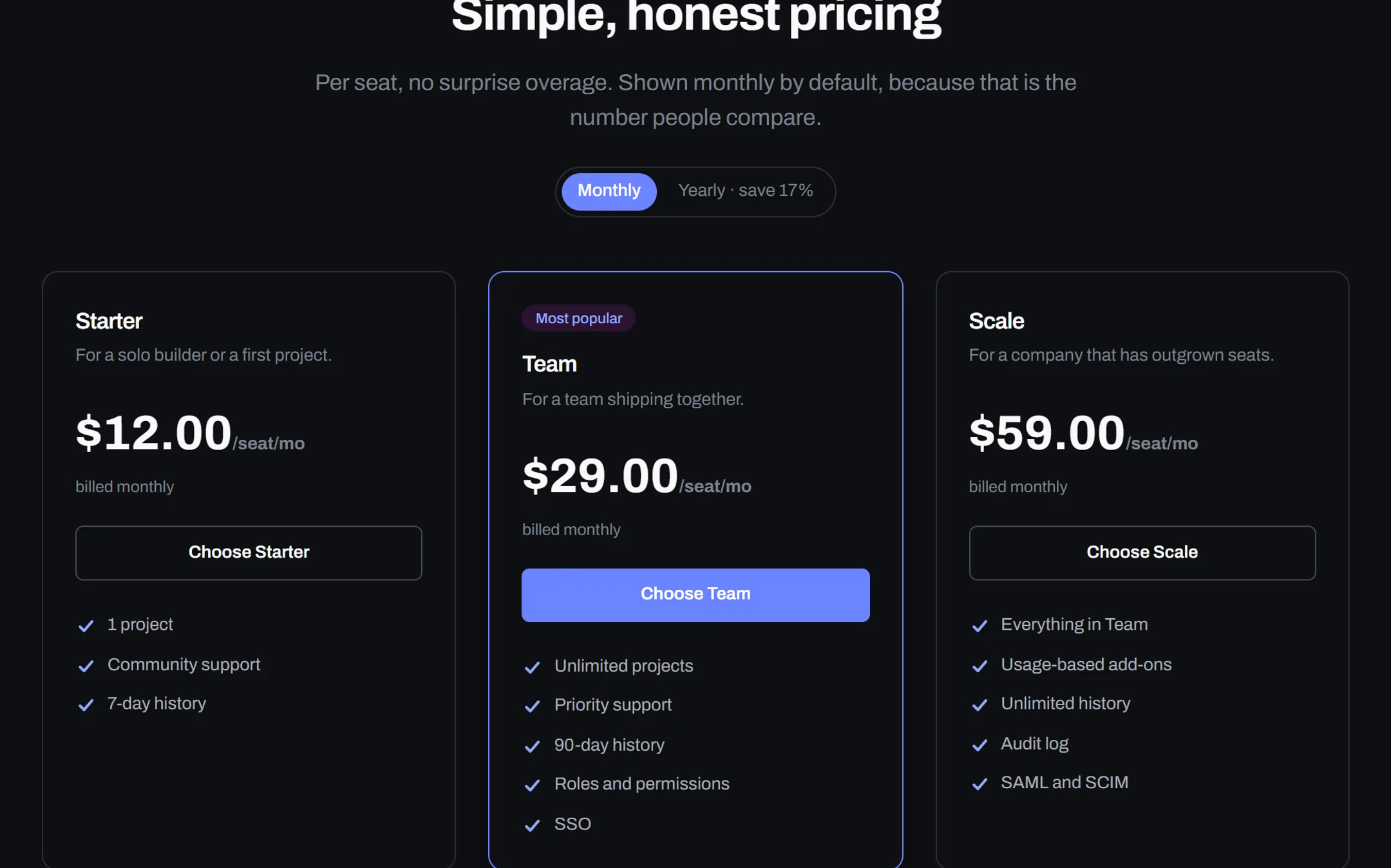Click checkmark icon beside SSO
This screenshot has height=868, width=1391.
coord(532,825)
